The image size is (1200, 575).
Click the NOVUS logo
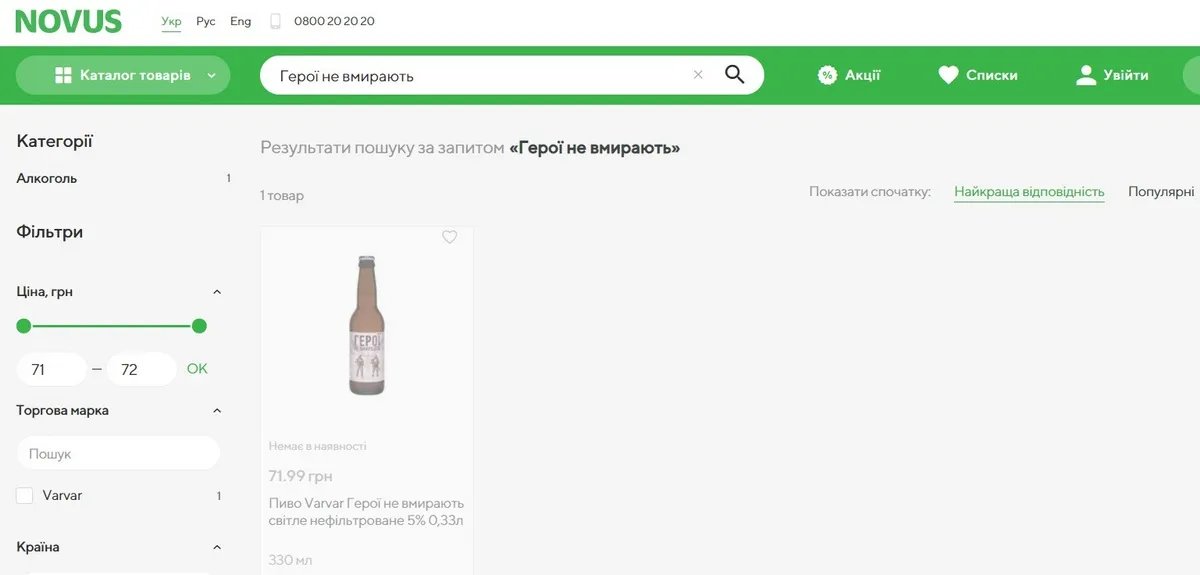tap(68, 21)
